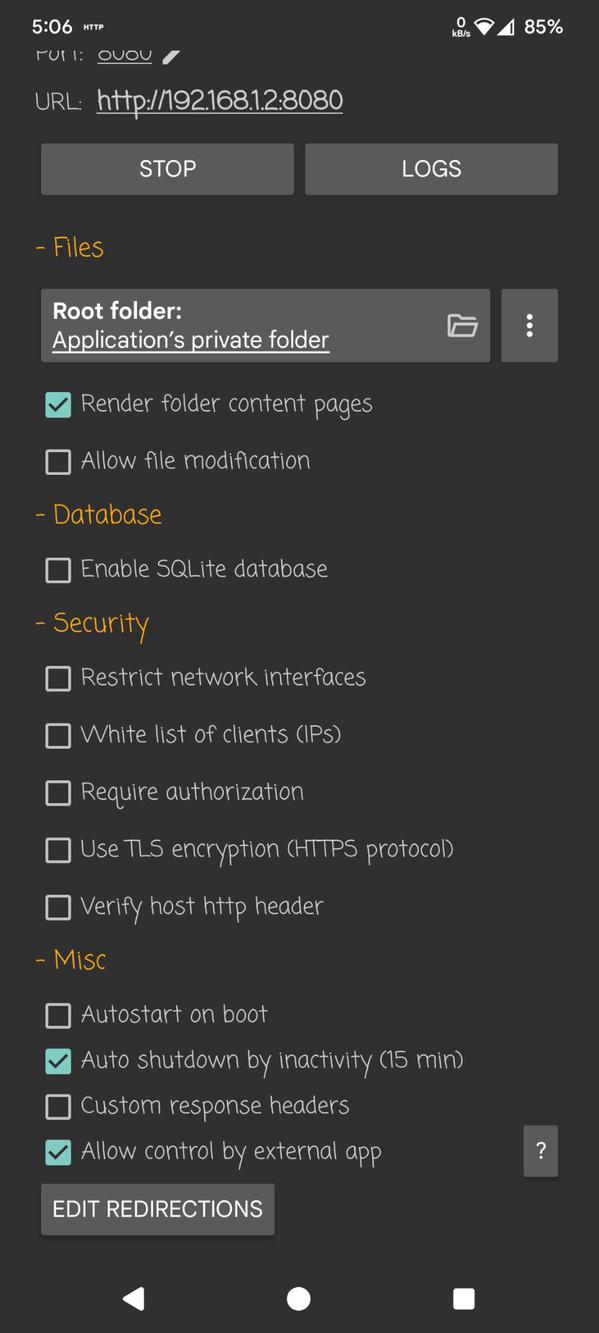Stop the running HTTP server
Screen dimensions: 599x1333
pos(167,168)
